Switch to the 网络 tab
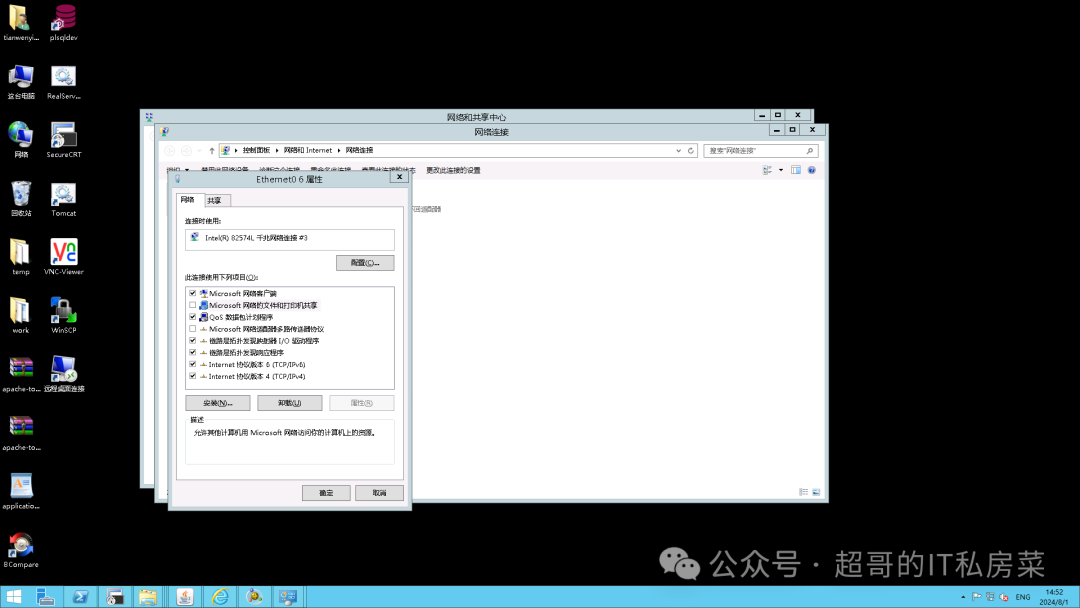1080x608 pixels. 187,200
